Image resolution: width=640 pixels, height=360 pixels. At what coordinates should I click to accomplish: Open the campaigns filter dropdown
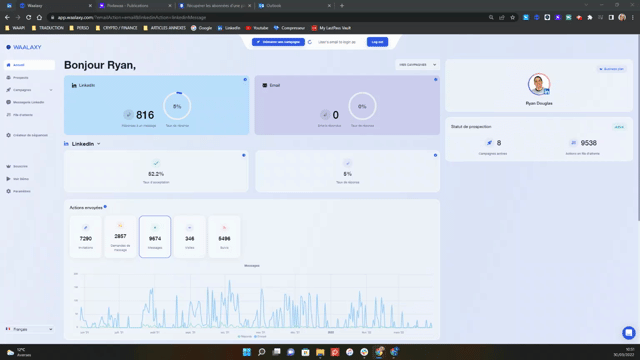(417, 64)
